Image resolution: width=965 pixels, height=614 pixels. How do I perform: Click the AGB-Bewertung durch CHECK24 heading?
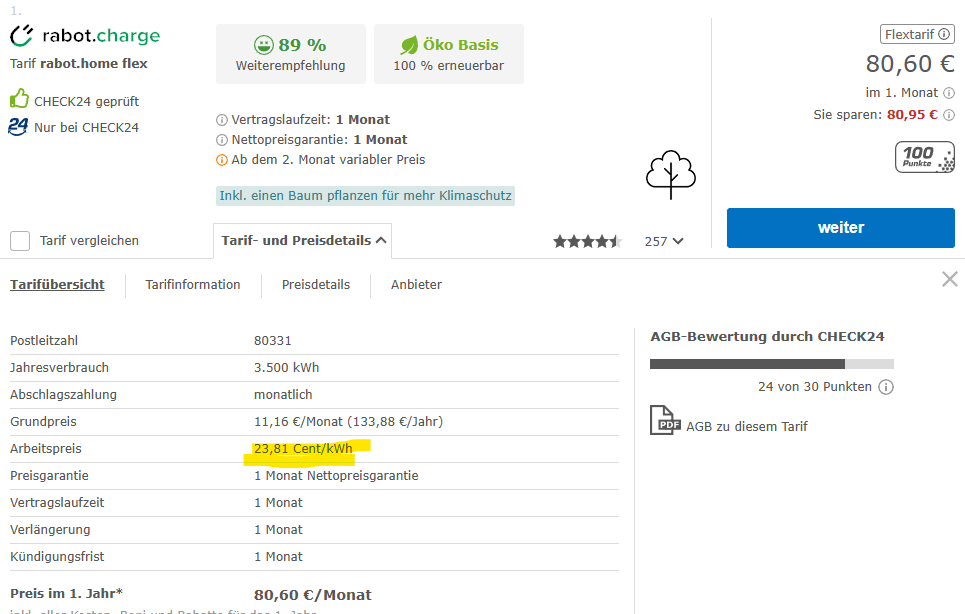[767, 337]
